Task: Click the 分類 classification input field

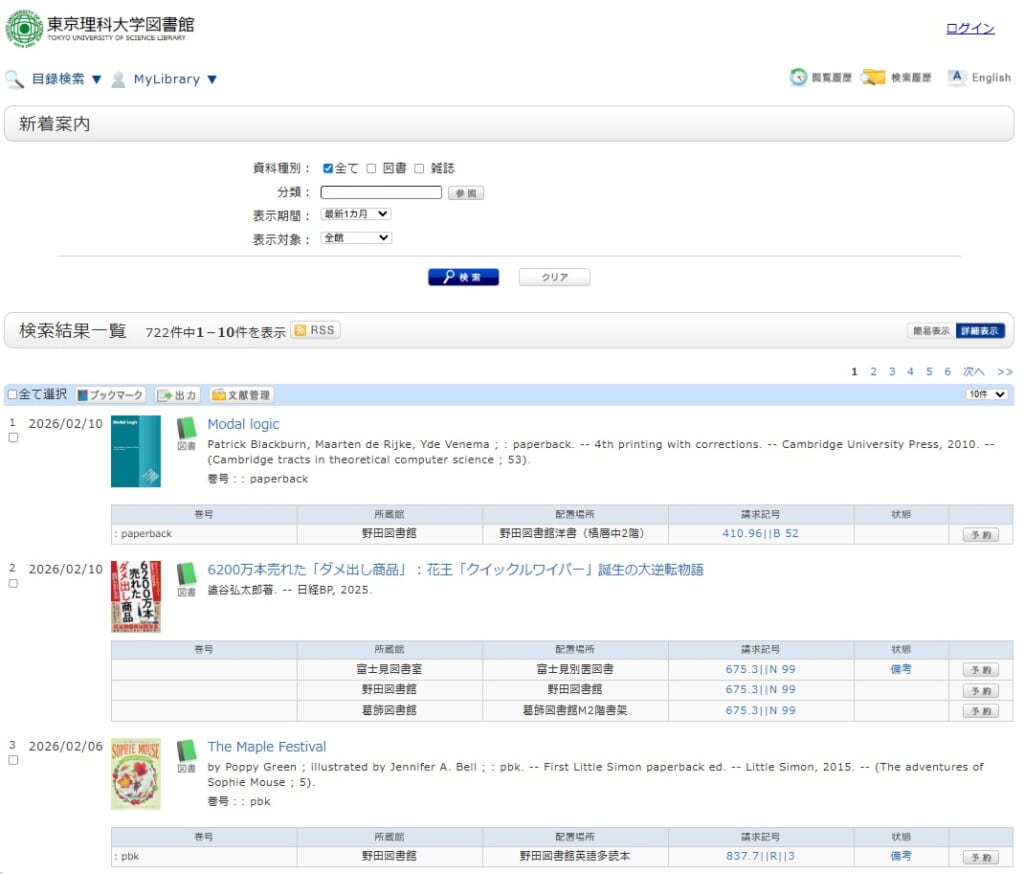Action: tap(380, 192)
